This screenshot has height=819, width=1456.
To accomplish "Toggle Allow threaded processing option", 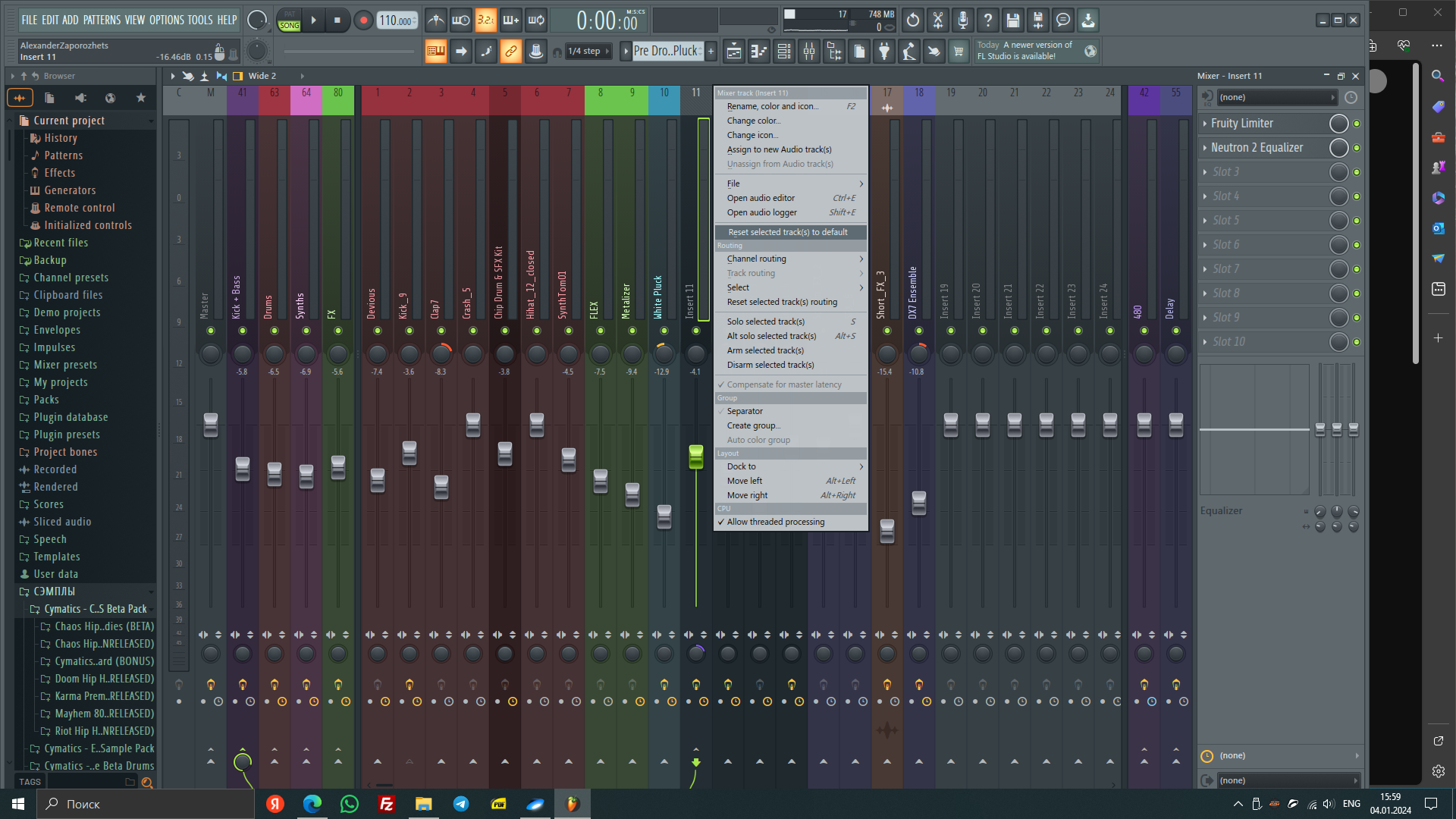I will (775, 522).
